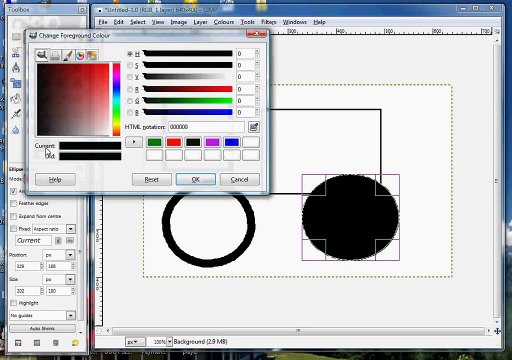Switch to the colour wheel selector tab

80,55
